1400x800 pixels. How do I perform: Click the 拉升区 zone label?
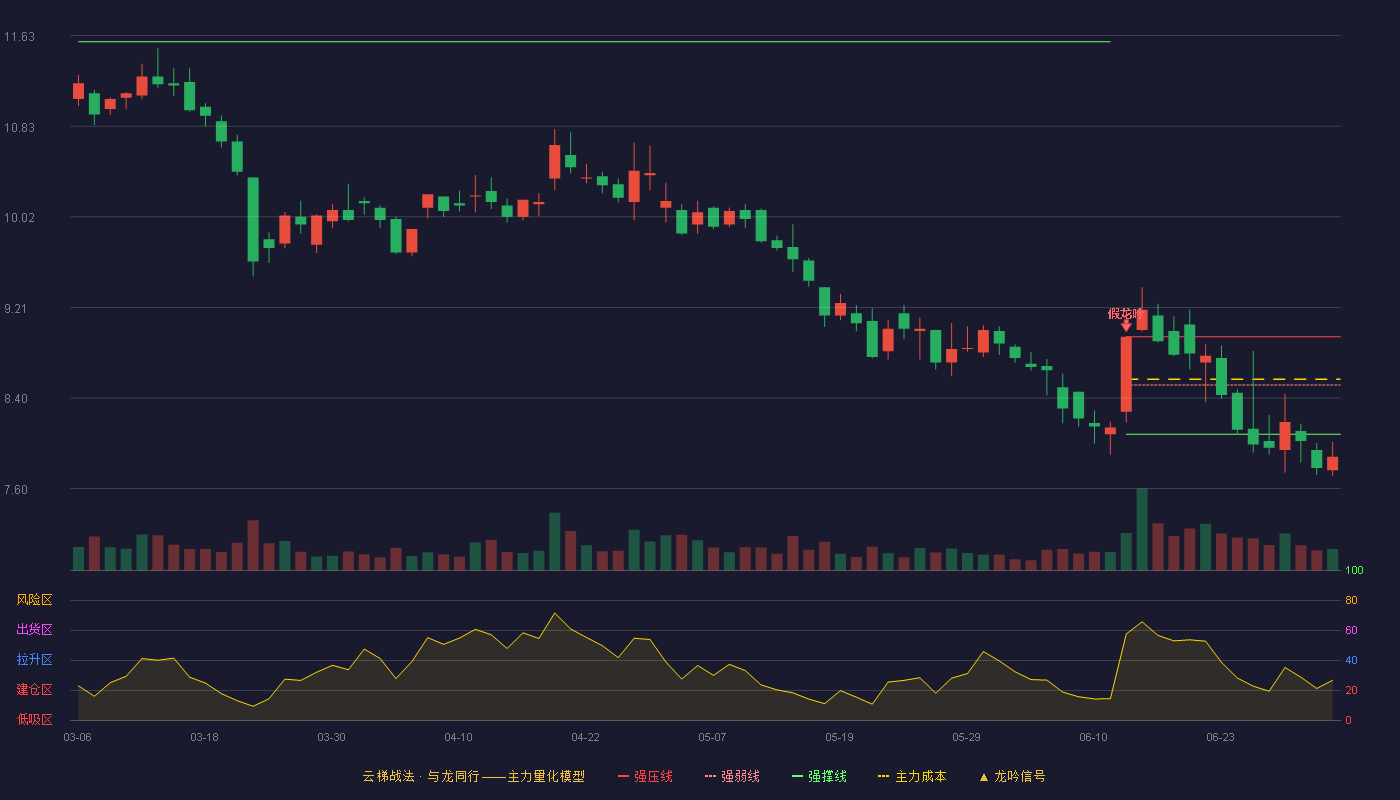[x=34, y=660]
